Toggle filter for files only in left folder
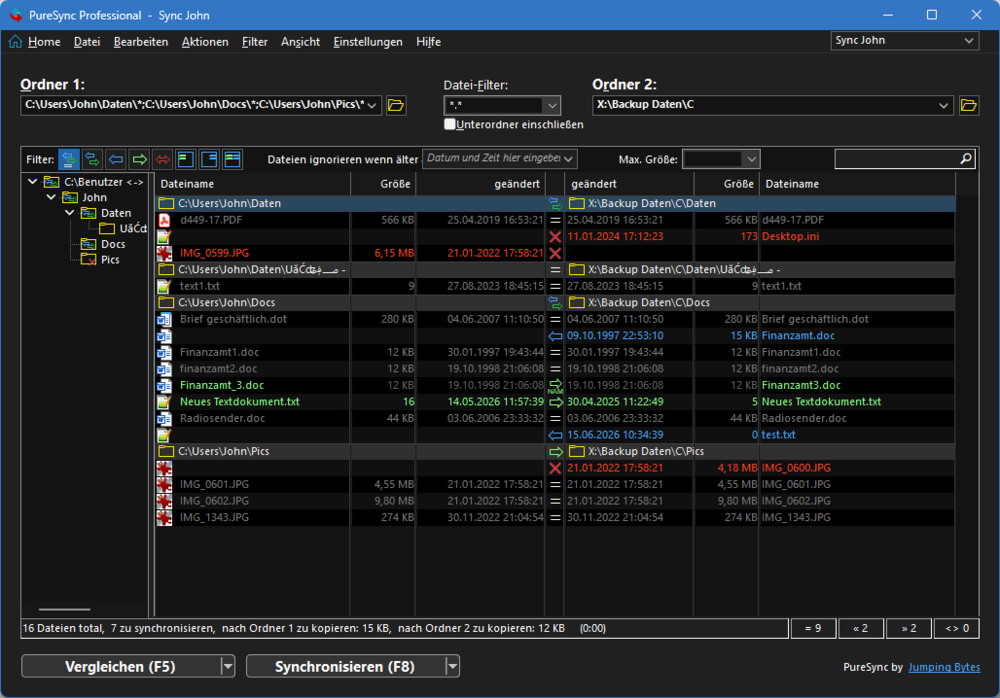 point(186,159)
